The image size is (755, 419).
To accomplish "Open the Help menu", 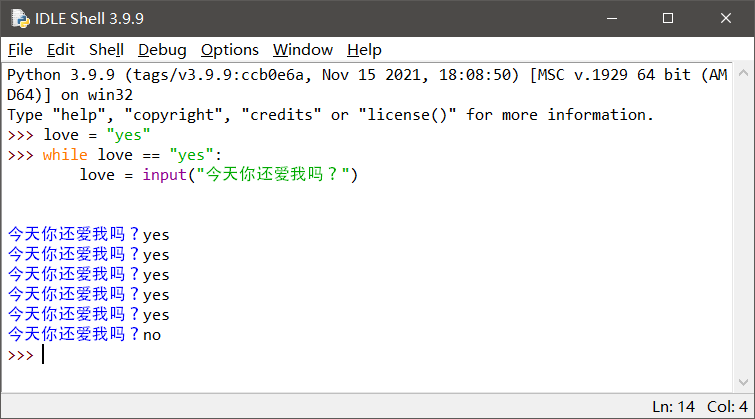I will tap(364, 50).
